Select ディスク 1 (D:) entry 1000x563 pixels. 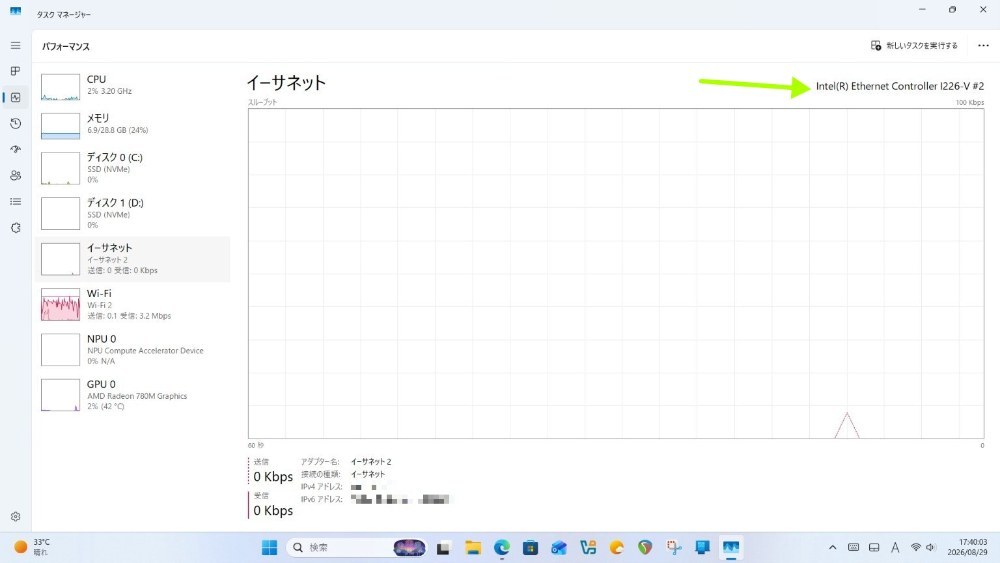coord(132,214)
